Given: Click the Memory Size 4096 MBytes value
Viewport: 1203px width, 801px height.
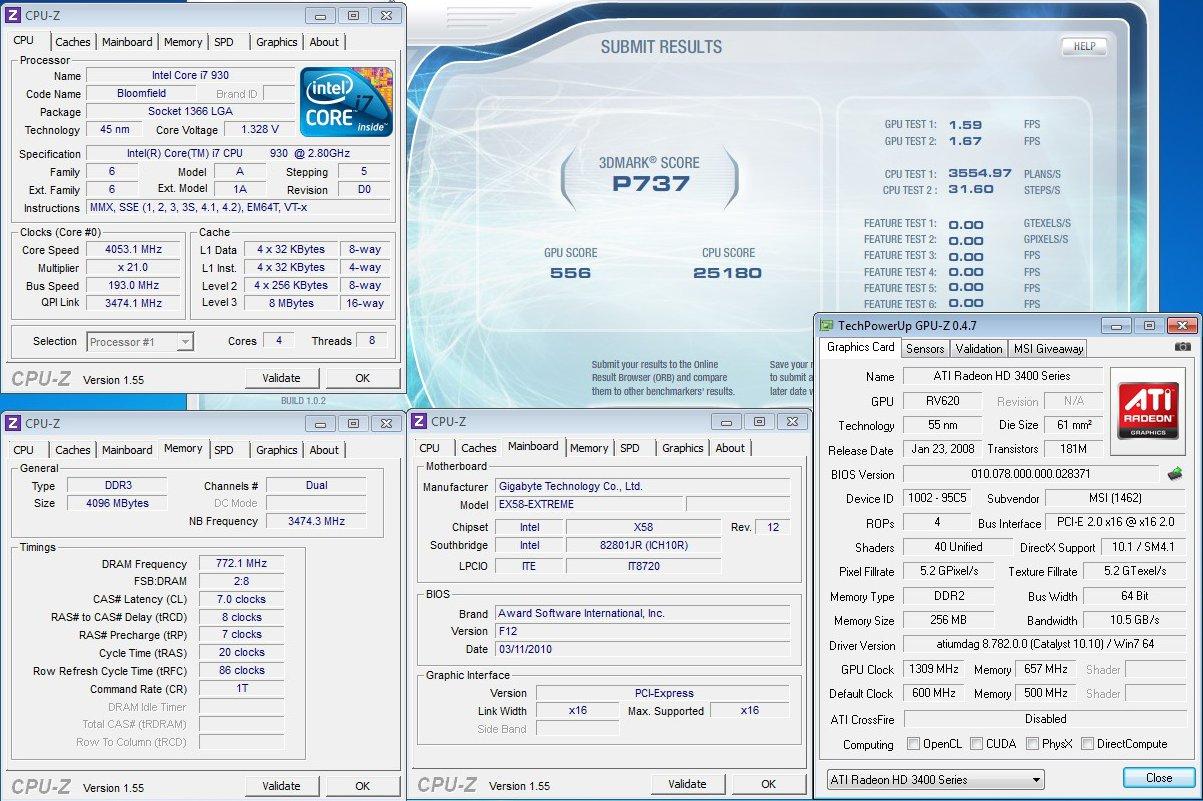Looking at the screenshot, I should (x=118, y=503).
